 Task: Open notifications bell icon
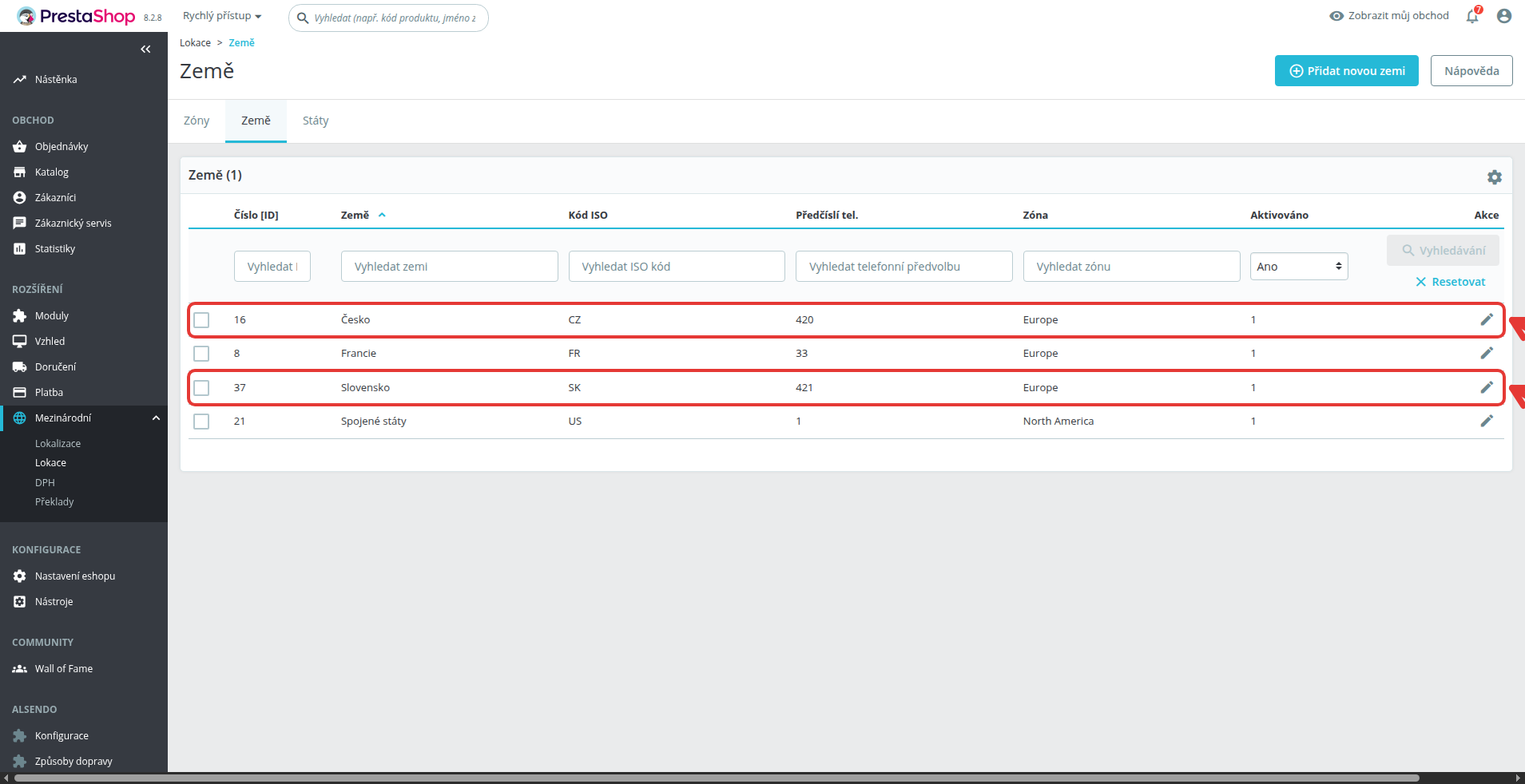1472,16
